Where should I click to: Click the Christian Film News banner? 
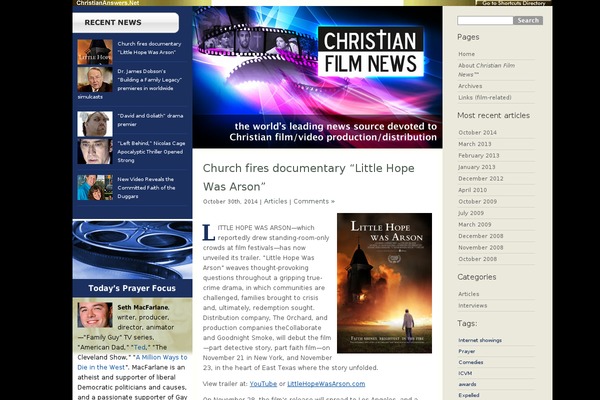(x=317, y=77)
